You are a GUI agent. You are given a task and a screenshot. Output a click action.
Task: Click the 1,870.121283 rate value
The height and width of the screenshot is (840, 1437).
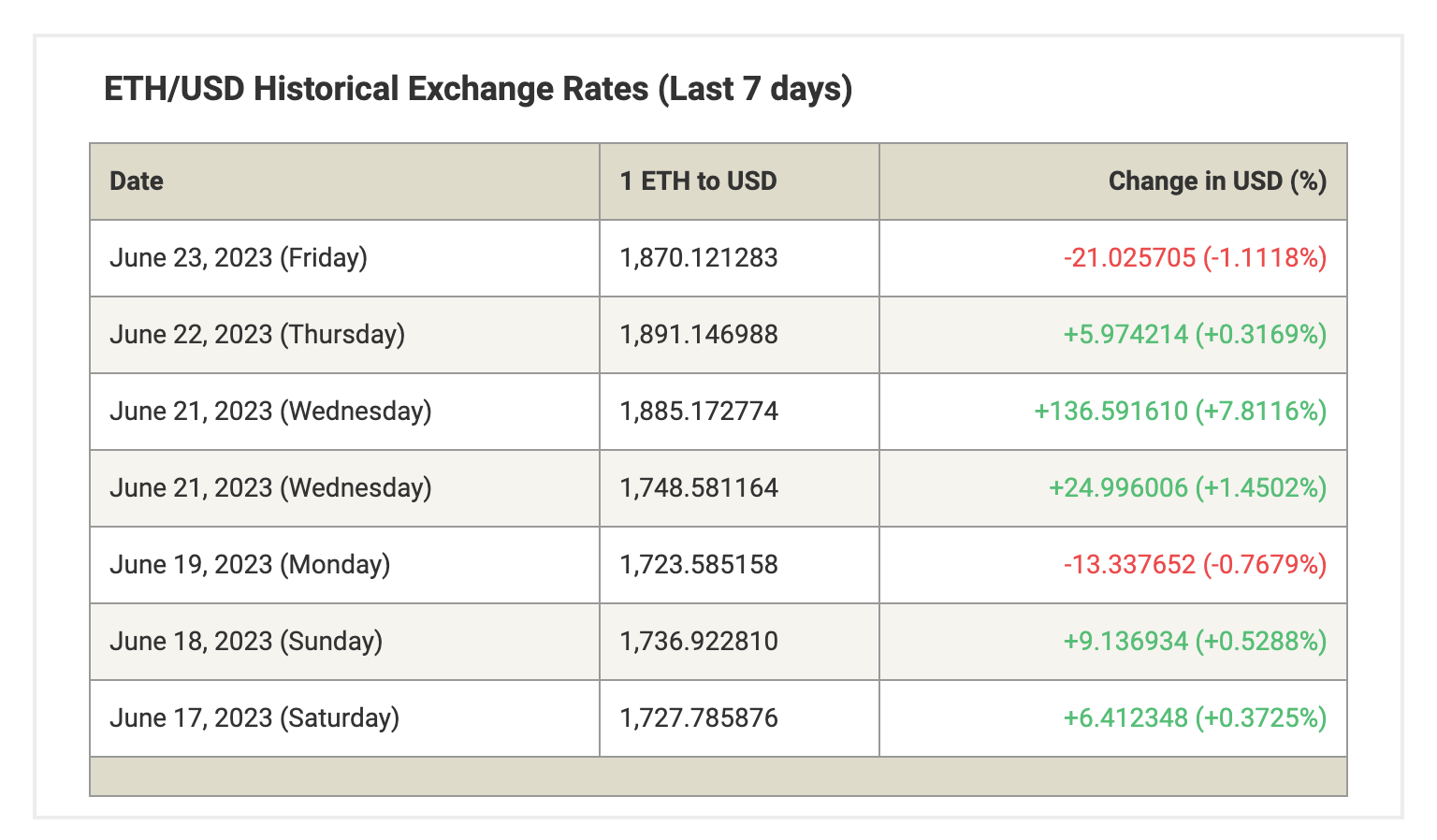pos(699,258)
